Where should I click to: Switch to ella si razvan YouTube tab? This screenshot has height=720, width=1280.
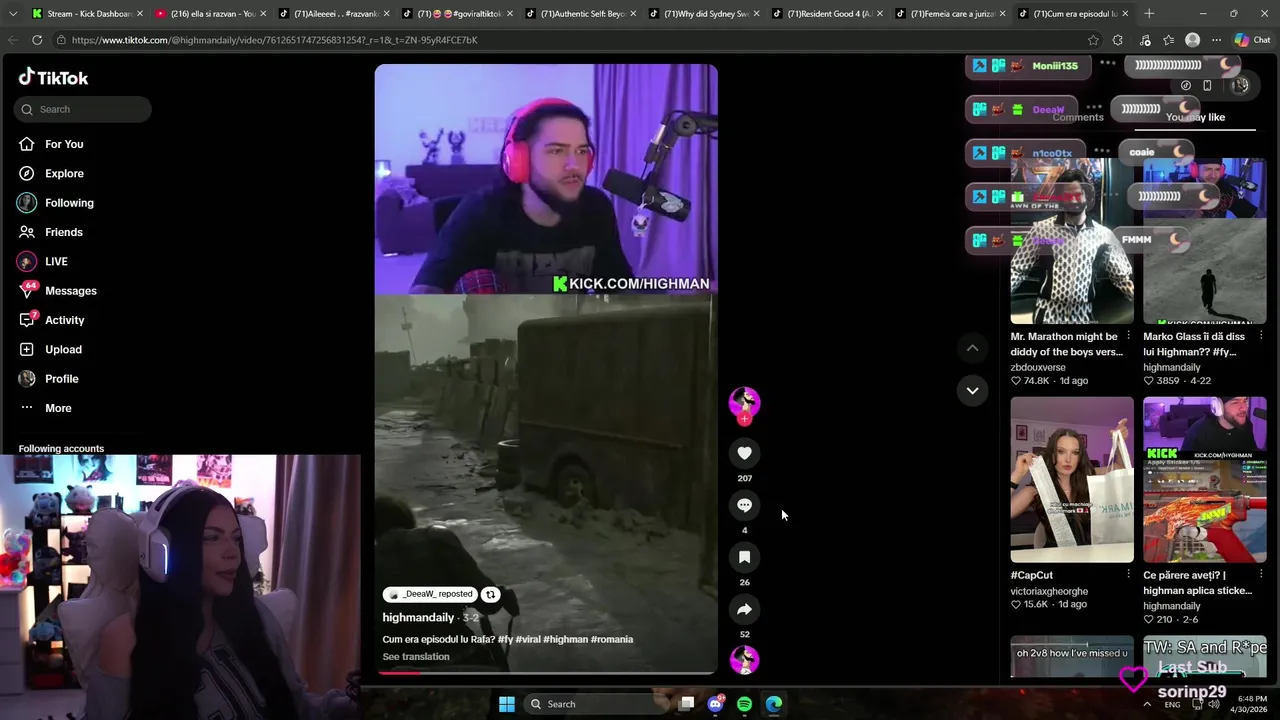210,14
